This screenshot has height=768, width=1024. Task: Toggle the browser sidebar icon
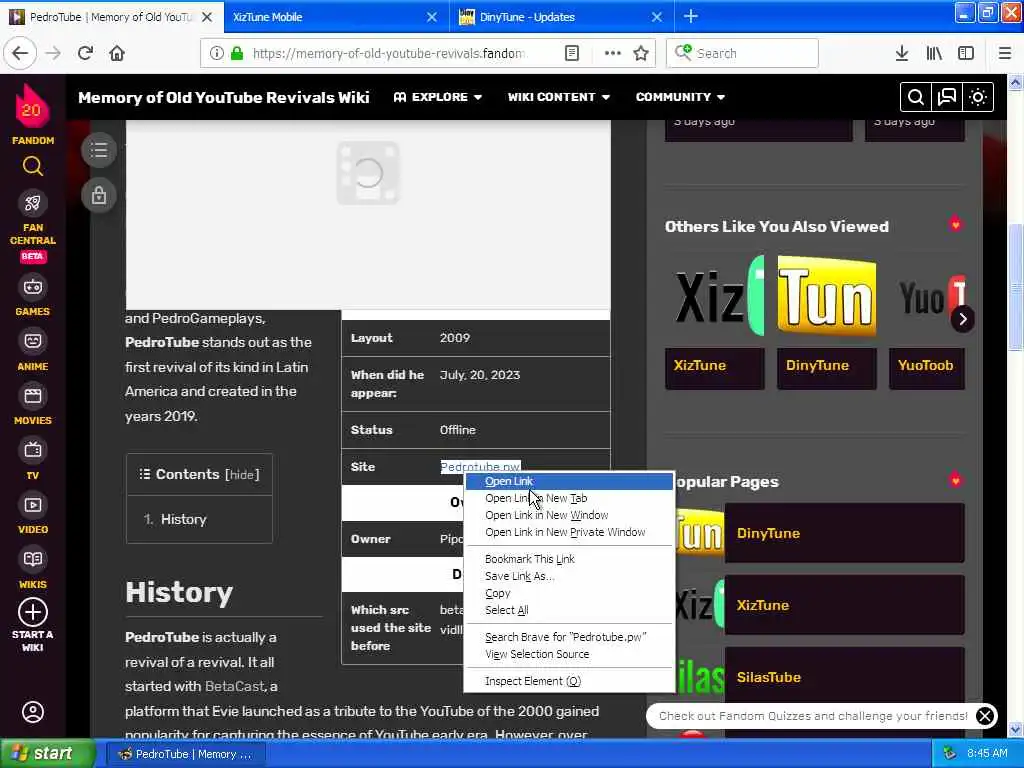tap(966, 53)
